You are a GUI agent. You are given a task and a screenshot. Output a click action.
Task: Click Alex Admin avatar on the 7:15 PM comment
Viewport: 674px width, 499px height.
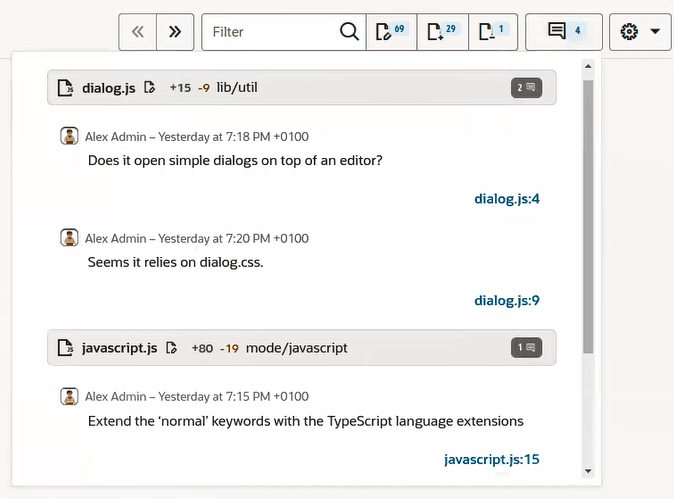tap(69, 396)
